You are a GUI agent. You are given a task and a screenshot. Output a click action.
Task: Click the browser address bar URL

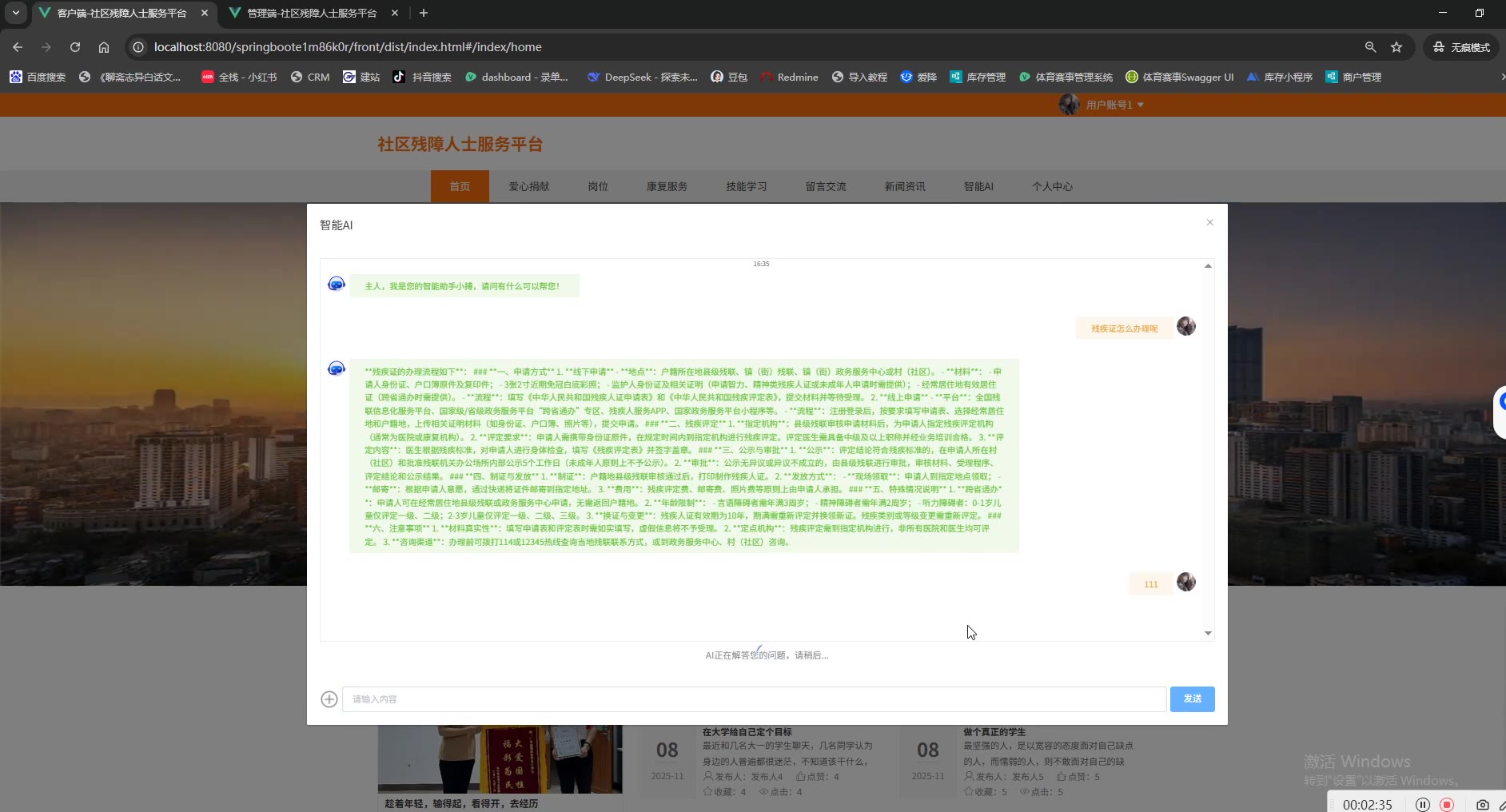click(348, 47)
